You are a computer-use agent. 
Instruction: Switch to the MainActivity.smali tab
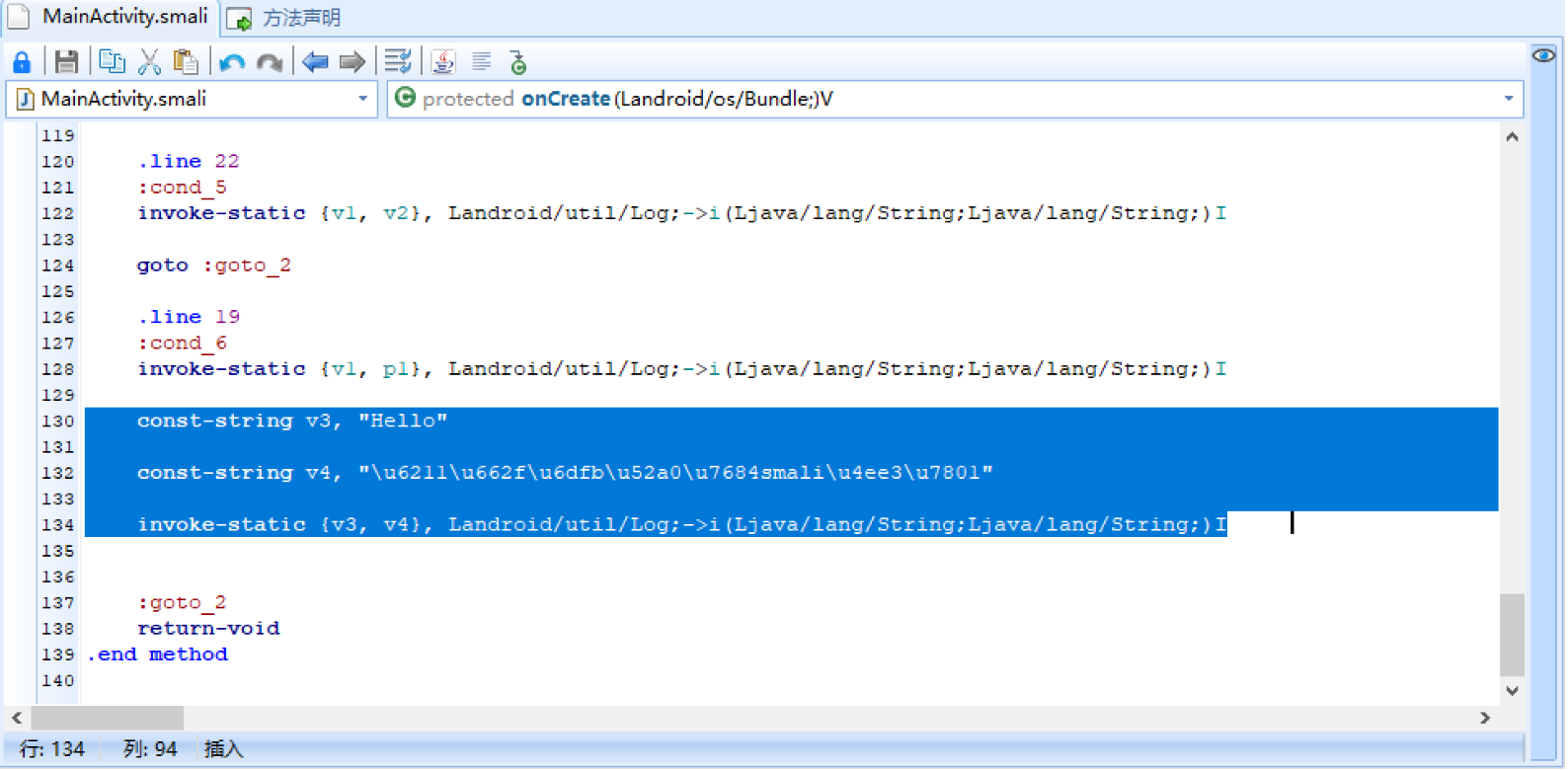coord(110,17)
